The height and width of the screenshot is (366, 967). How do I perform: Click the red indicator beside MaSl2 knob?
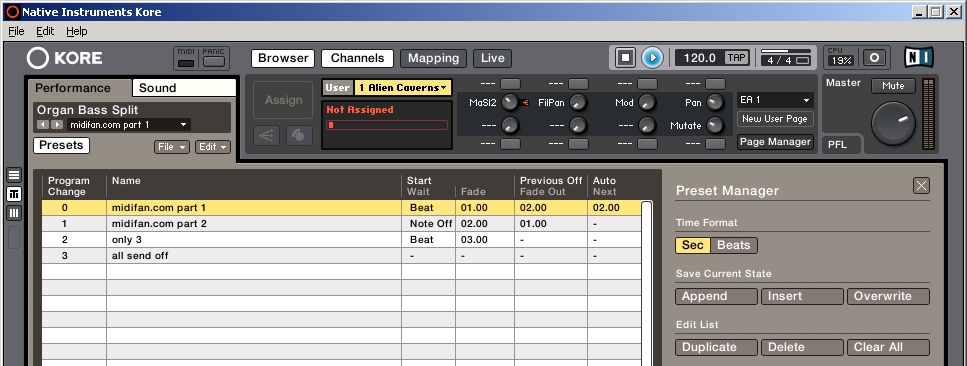tap(525, 102)
